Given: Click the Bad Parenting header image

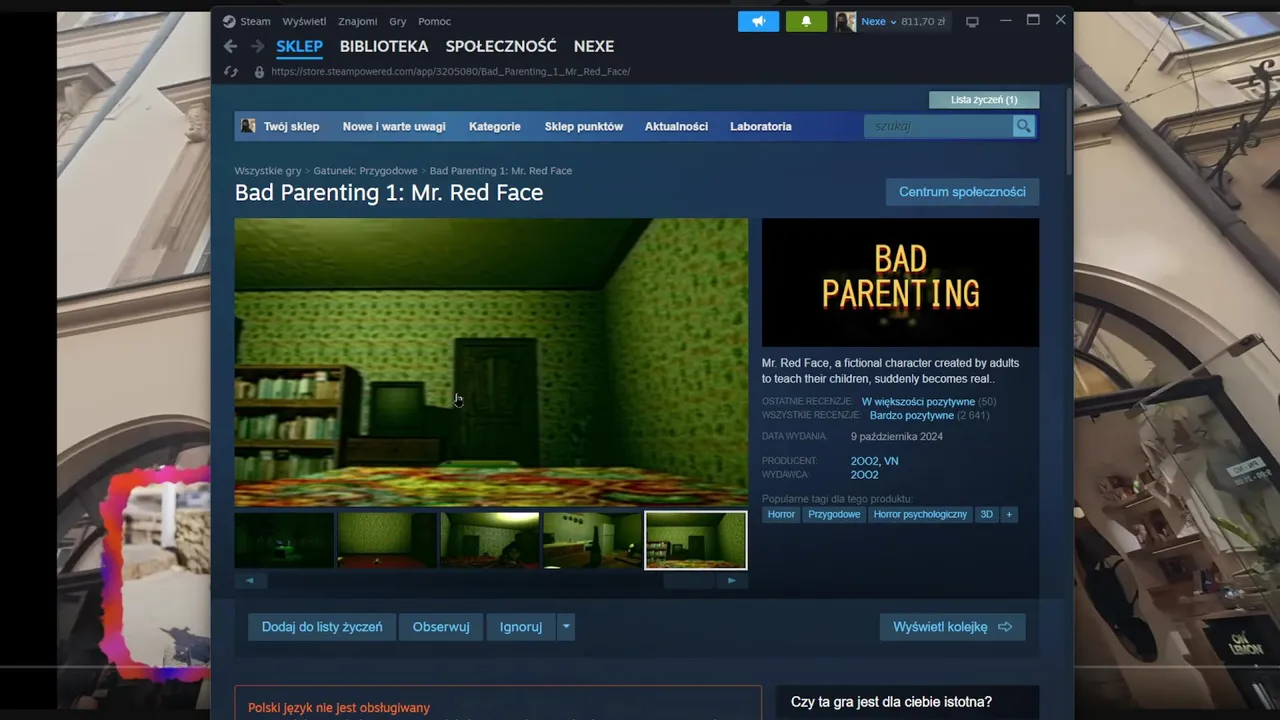Looking at the screenshot, I should point(900,282).
